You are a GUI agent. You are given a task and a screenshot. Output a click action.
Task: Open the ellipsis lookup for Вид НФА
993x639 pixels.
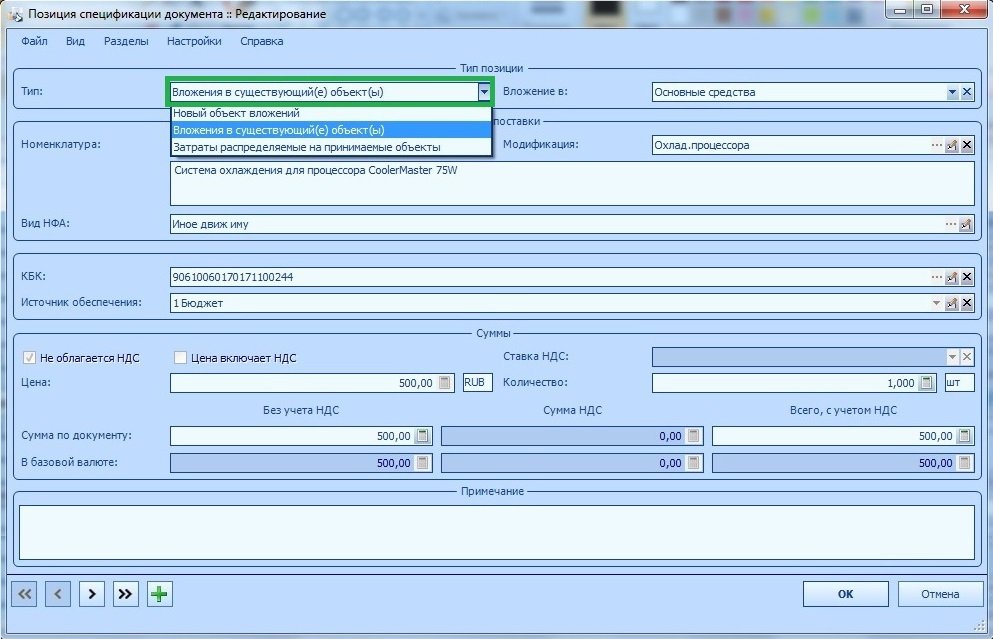tap(951, 224)
